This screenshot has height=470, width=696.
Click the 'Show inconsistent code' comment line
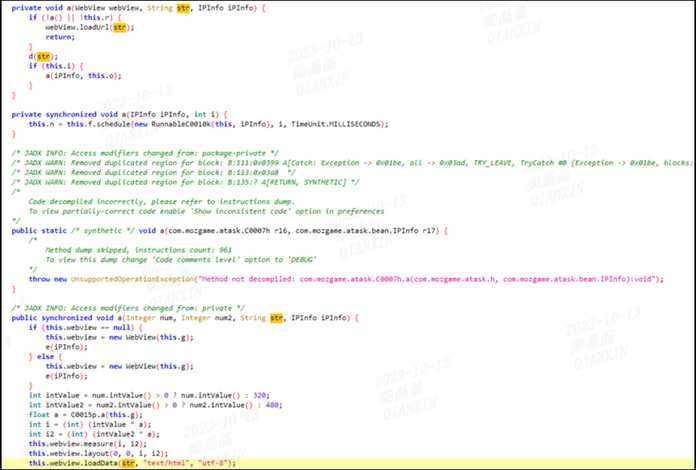click(x=206, y=211)
